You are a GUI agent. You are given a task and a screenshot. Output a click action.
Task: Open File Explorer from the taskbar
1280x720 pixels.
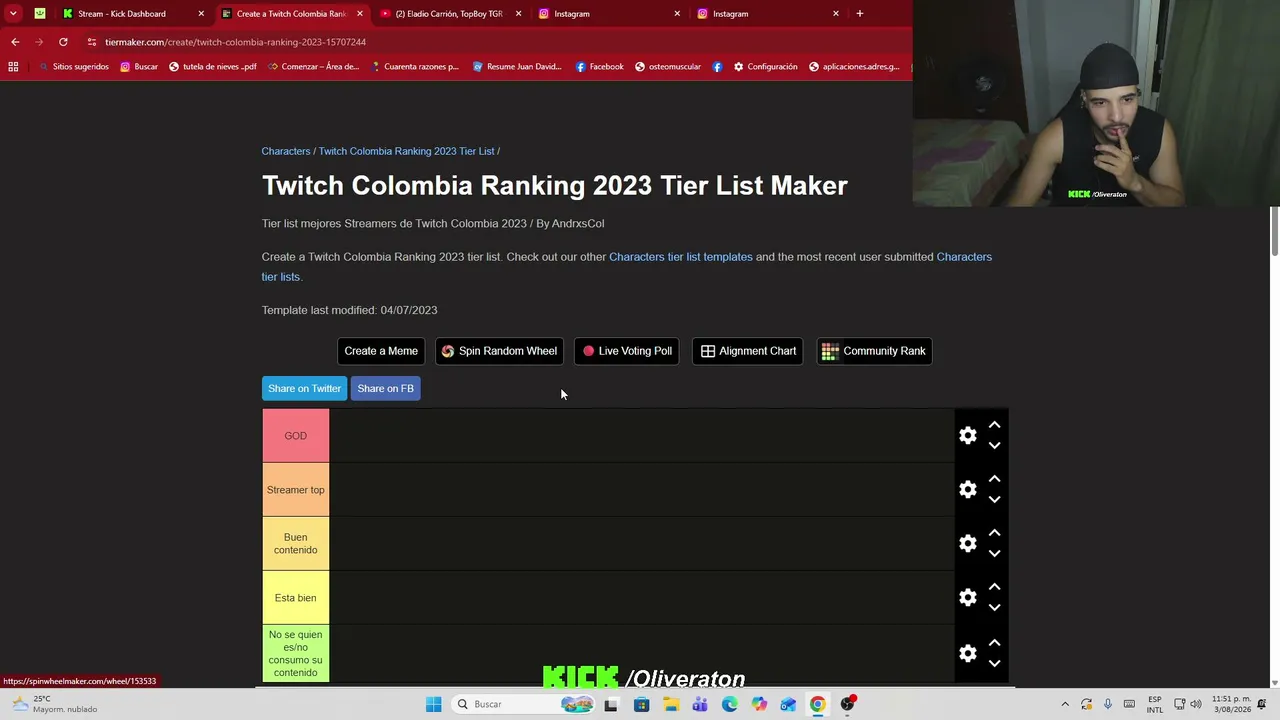point(671,704)
